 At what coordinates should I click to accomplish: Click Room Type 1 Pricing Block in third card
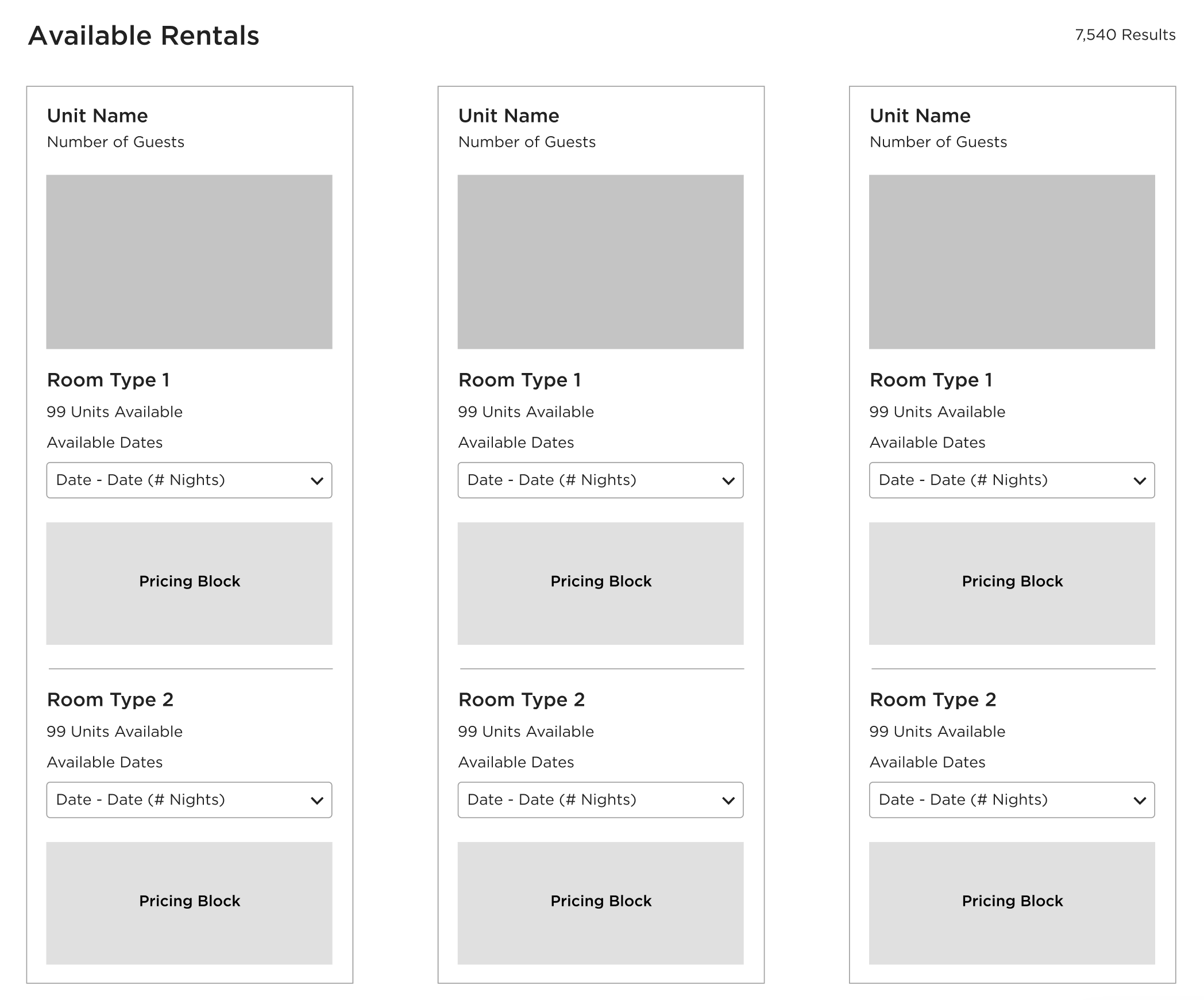tap(1012, 583)
